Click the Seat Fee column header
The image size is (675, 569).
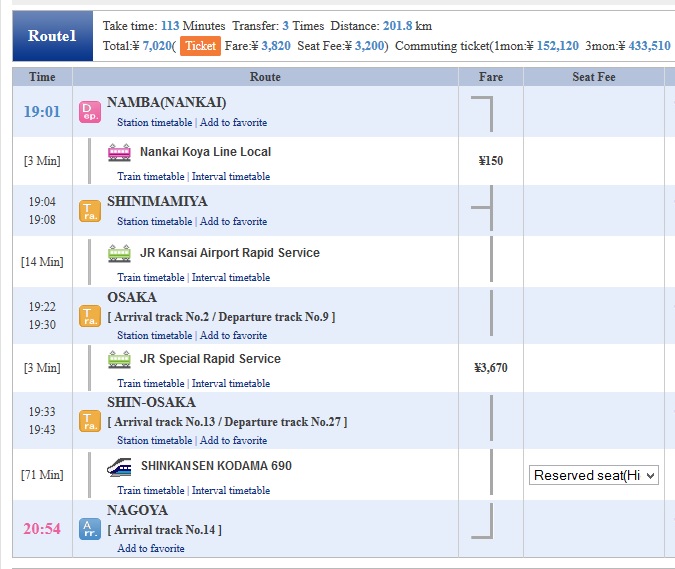pyautogui.click(x=594, y=77)
